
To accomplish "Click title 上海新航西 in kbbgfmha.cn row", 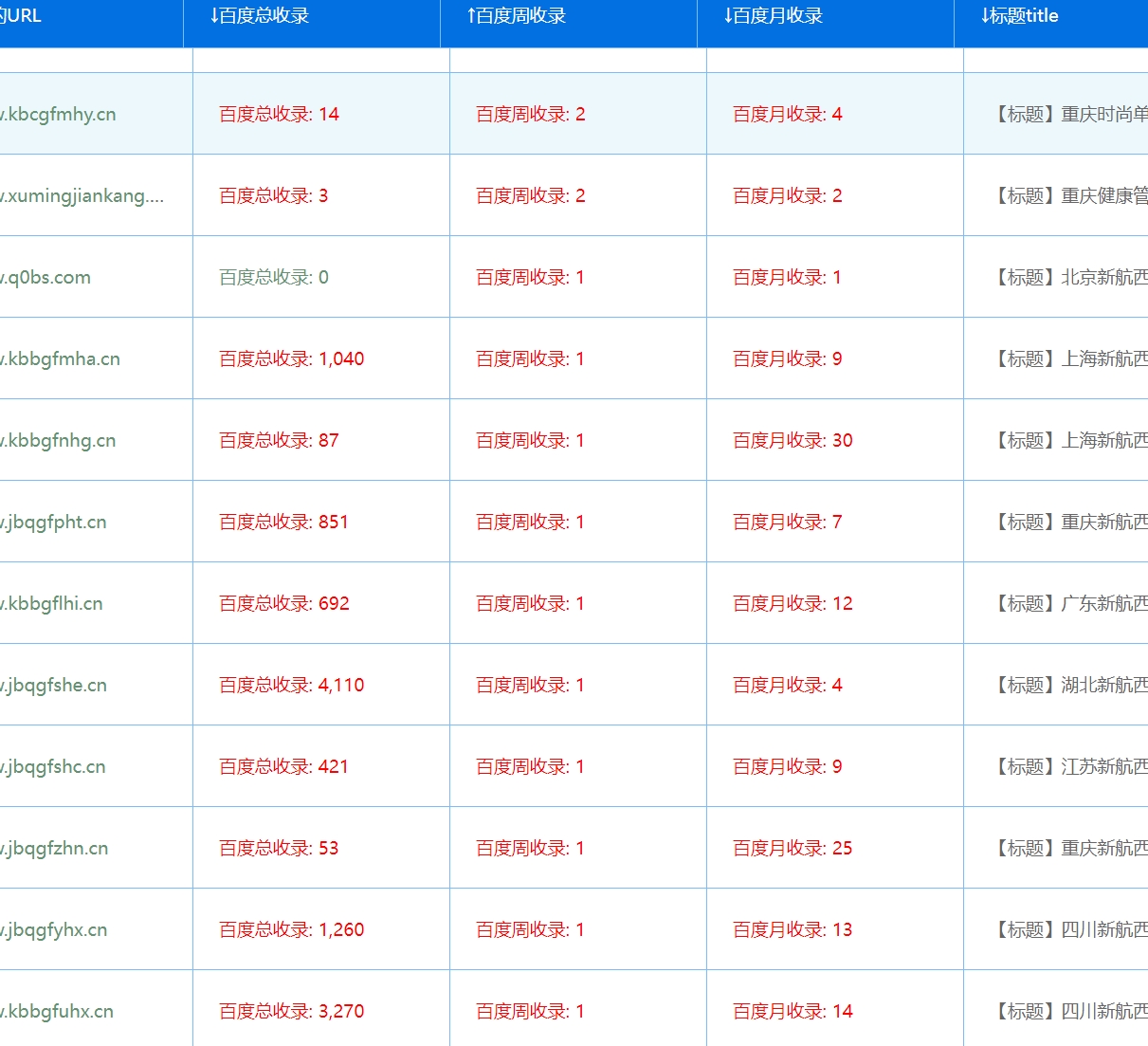I will (1069, 358).
